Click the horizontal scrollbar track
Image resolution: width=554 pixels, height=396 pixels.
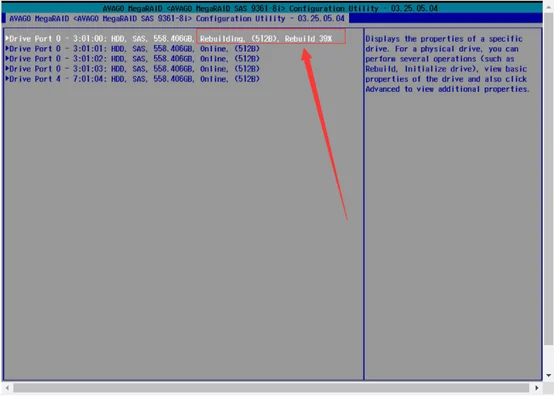[x=271, y=388]
